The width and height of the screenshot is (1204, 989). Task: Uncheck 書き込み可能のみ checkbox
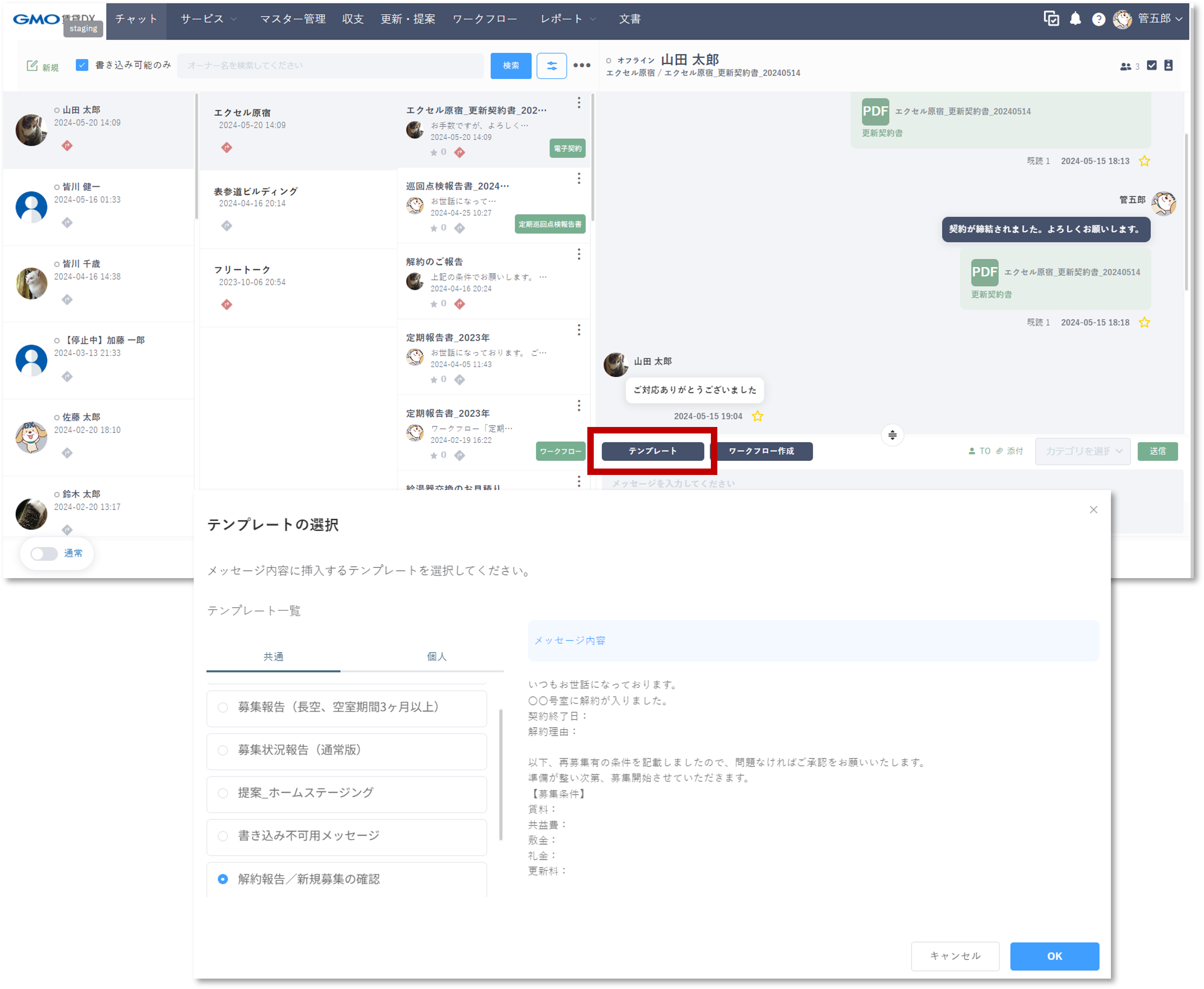click(x=82, y=65)
